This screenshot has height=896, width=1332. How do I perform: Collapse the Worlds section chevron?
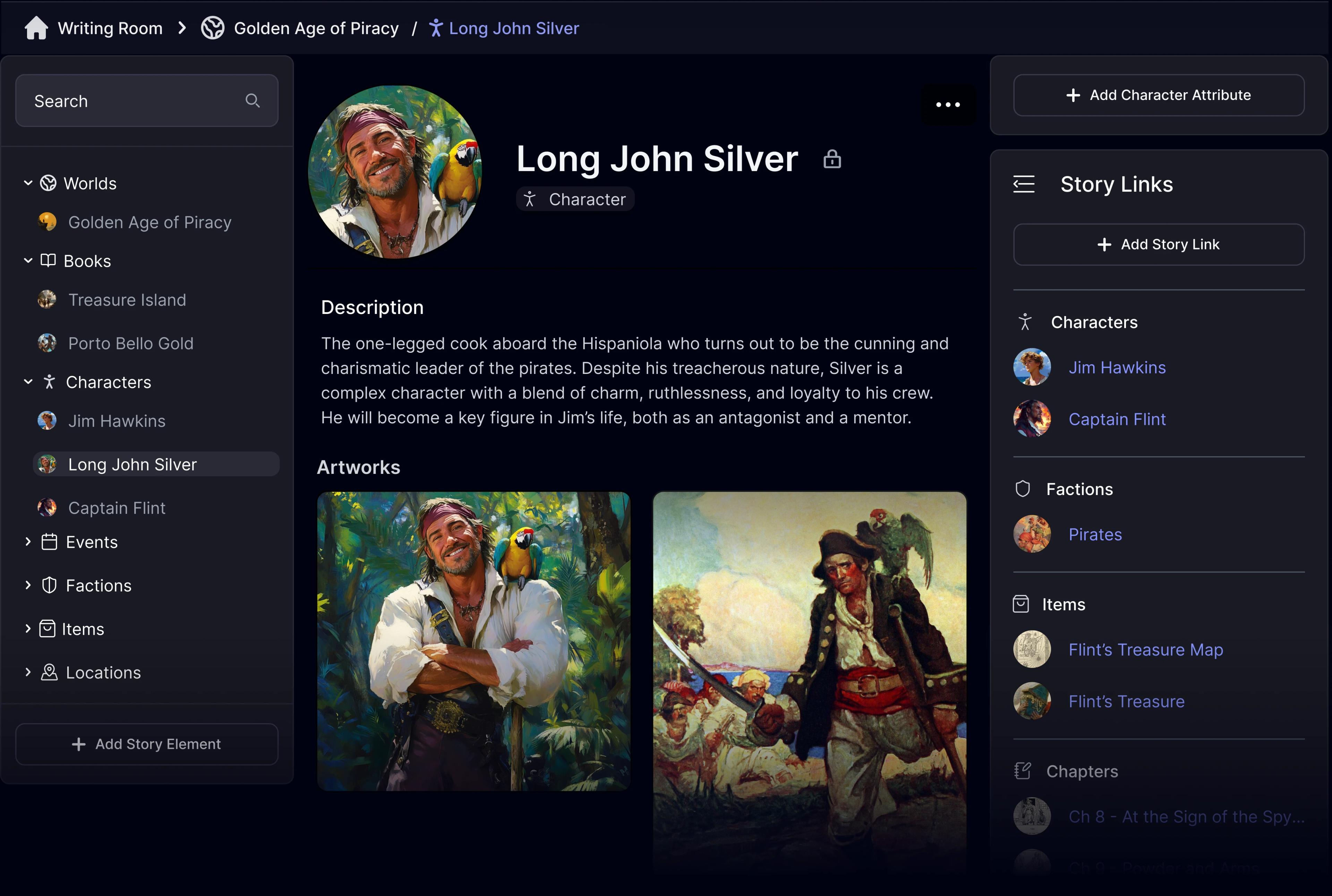coord(27,184)
